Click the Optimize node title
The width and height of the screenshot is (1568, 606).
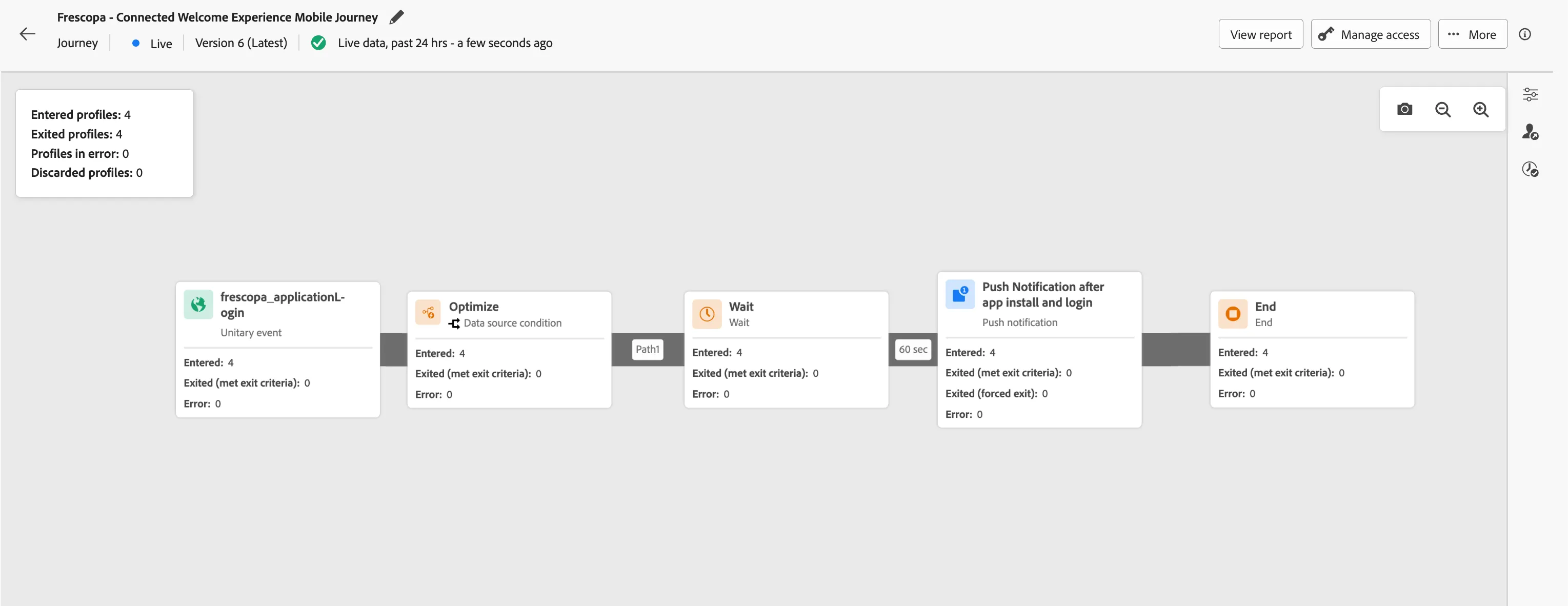[x=474, y=307]
